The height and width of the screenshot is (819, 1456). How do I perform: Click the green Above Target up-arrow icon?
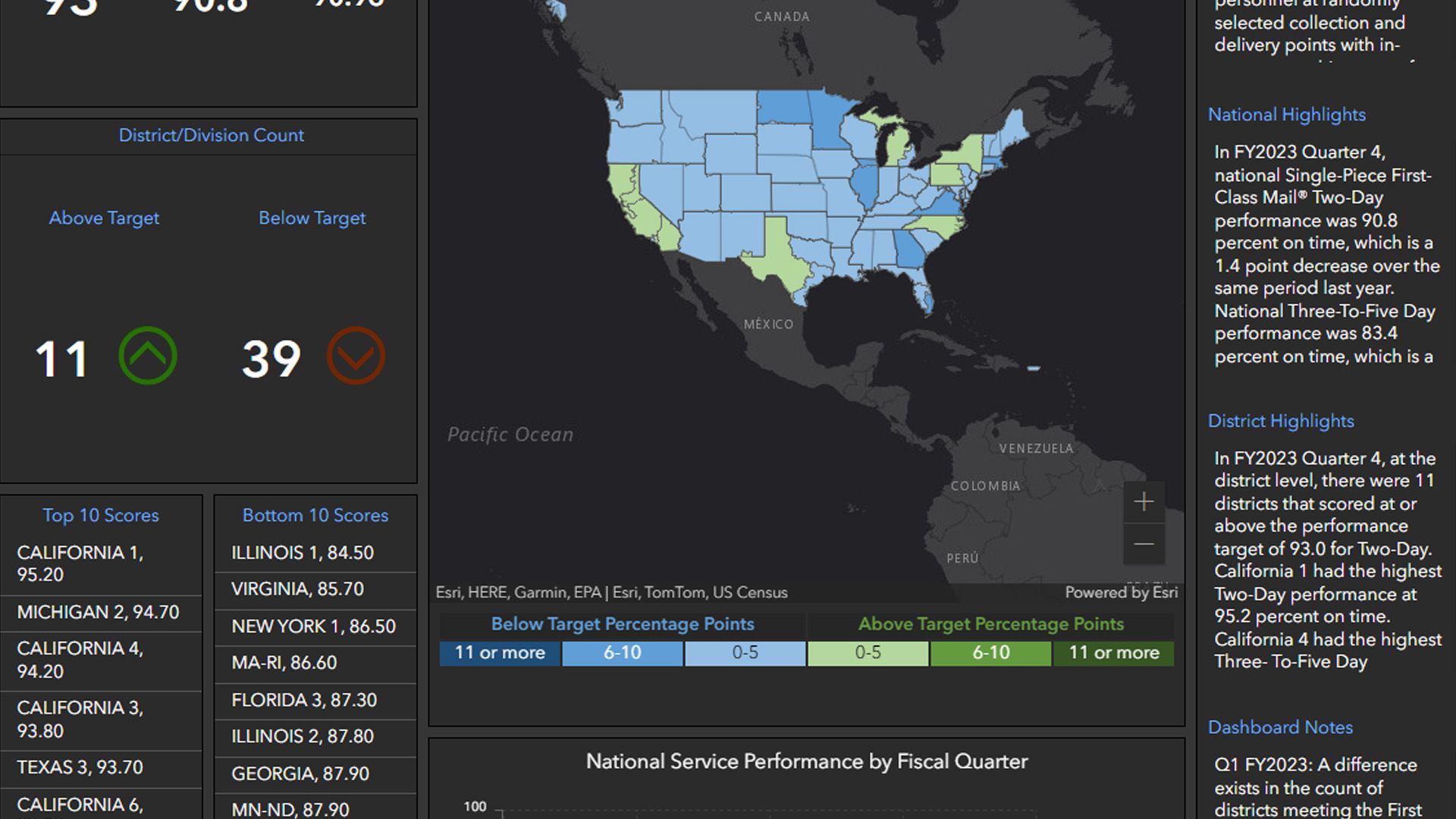(x=148, y=356)
